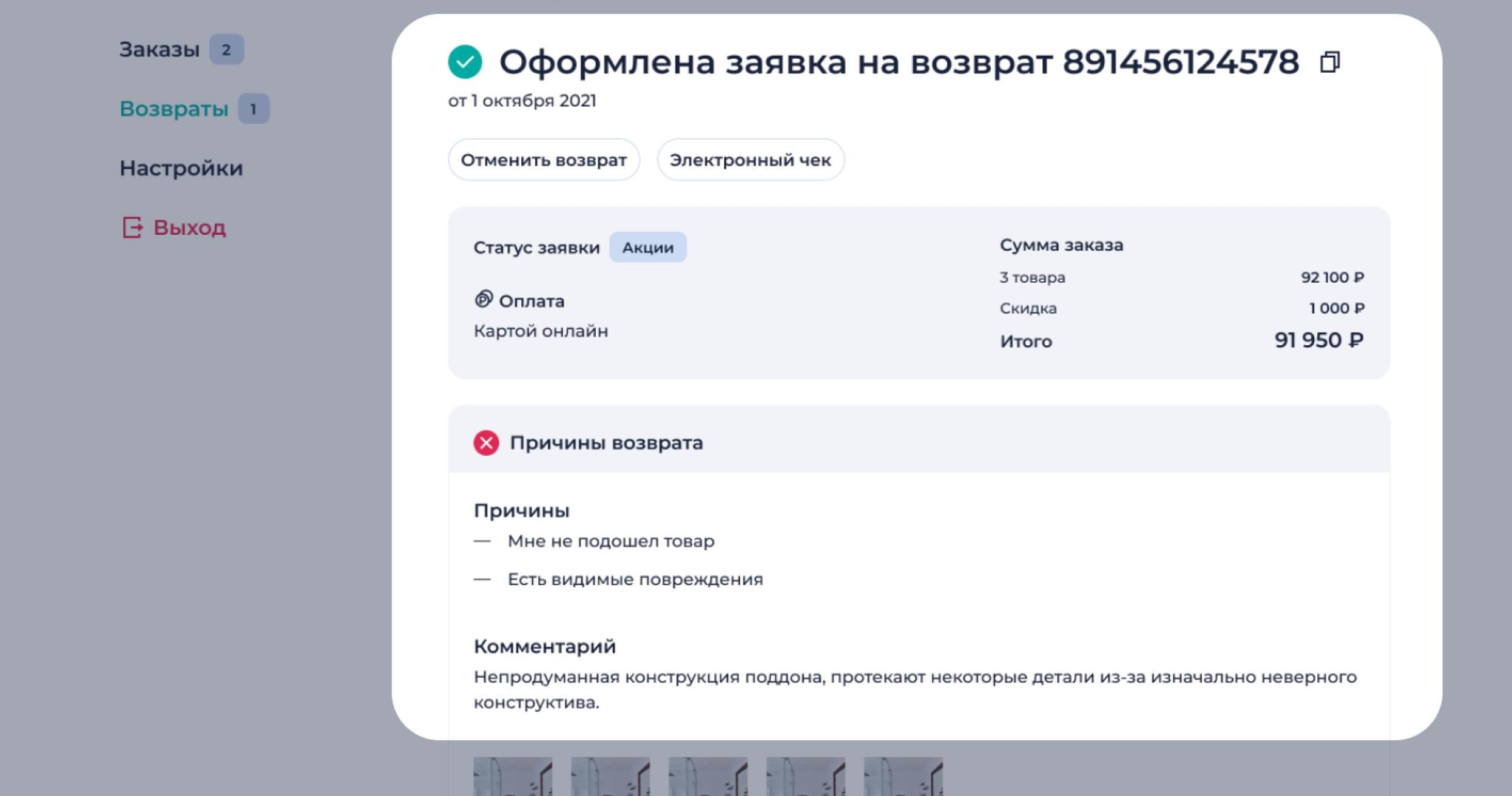Copy return number 891456124578 via copy icon

(x=1331, y=61)
